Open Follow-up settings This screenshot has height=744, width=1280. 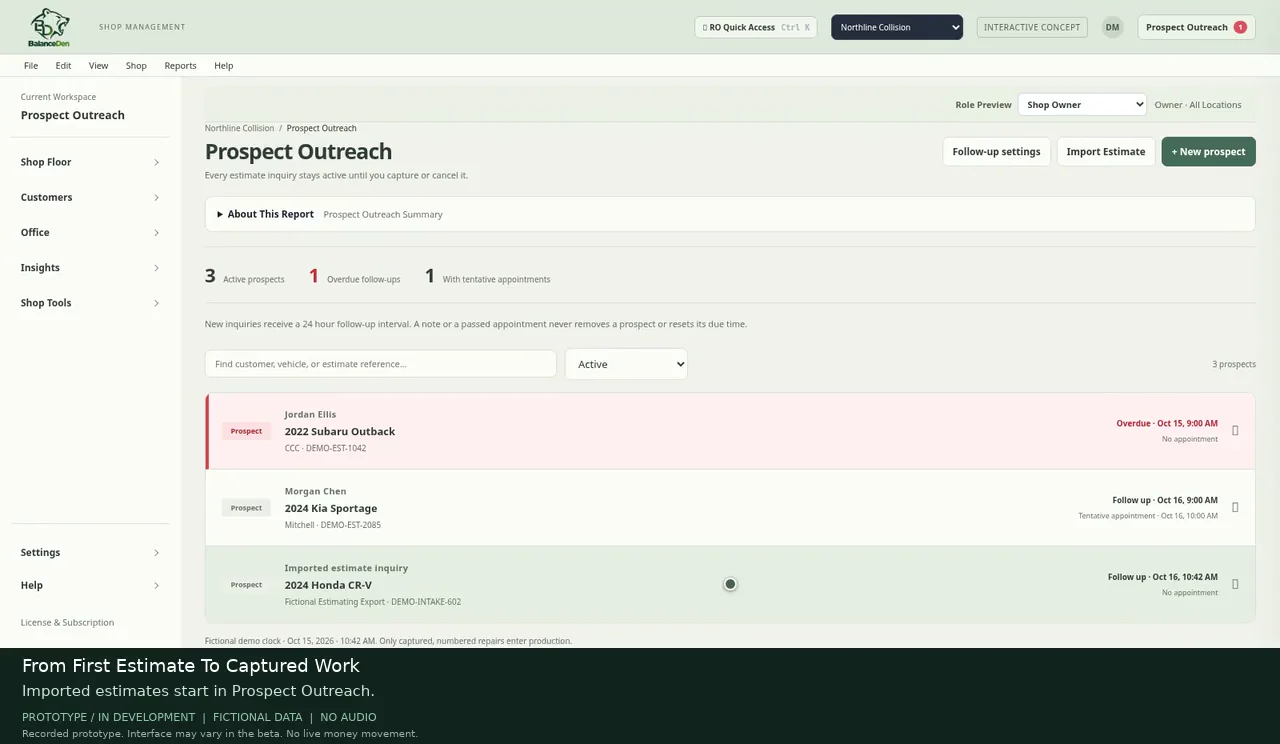coord(996,152)
